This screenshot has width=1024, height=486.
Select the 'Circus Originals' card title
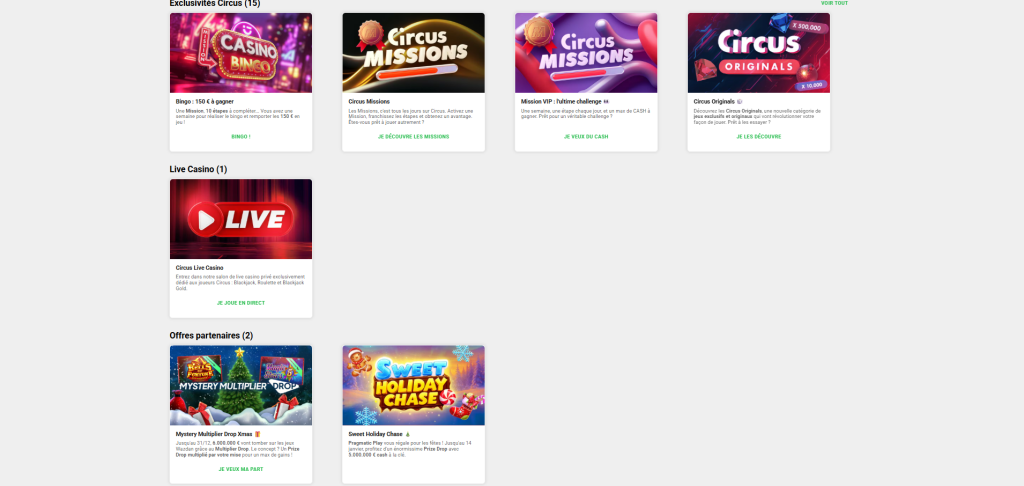tap(714, 102)
